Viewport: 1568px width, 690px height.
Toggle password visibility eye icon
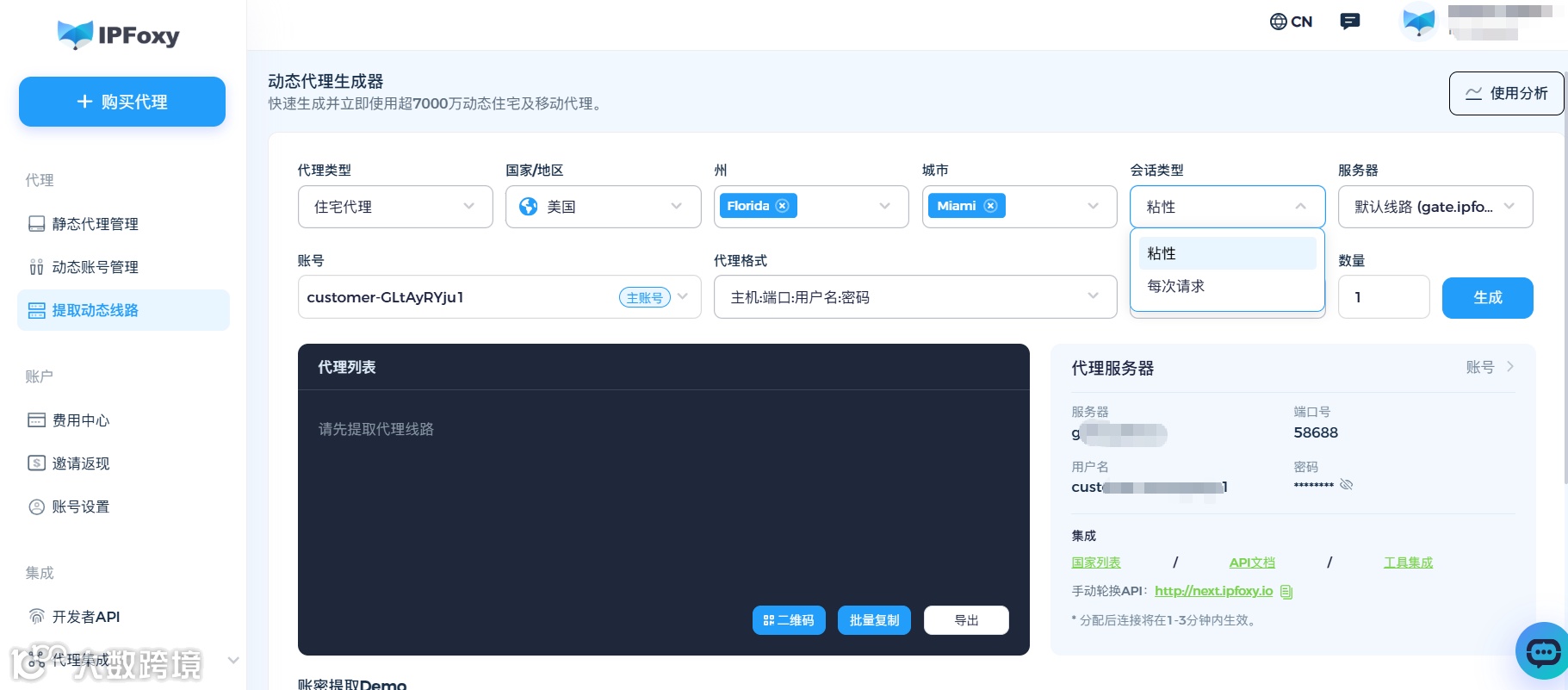pos(1347,484)
